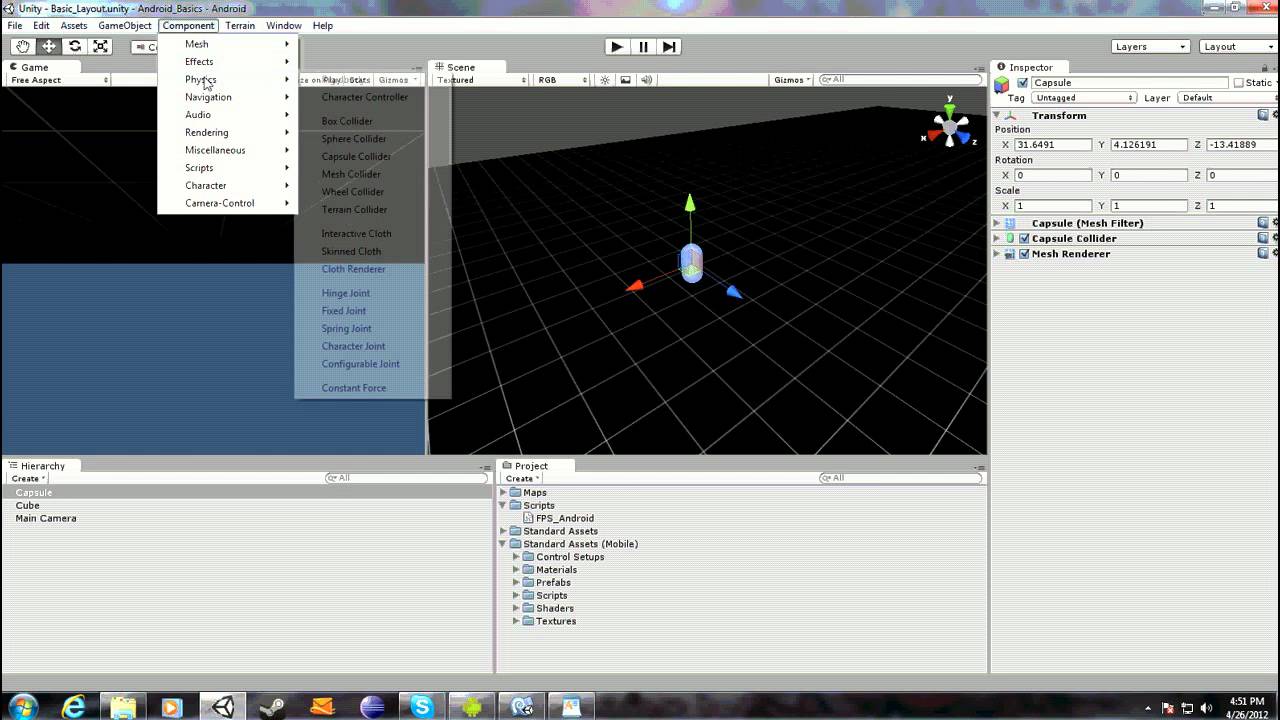Viewport: 1280px width, 720px height.
Task: Select the Scale tool in the toolbar
Action: click(101, 46)
